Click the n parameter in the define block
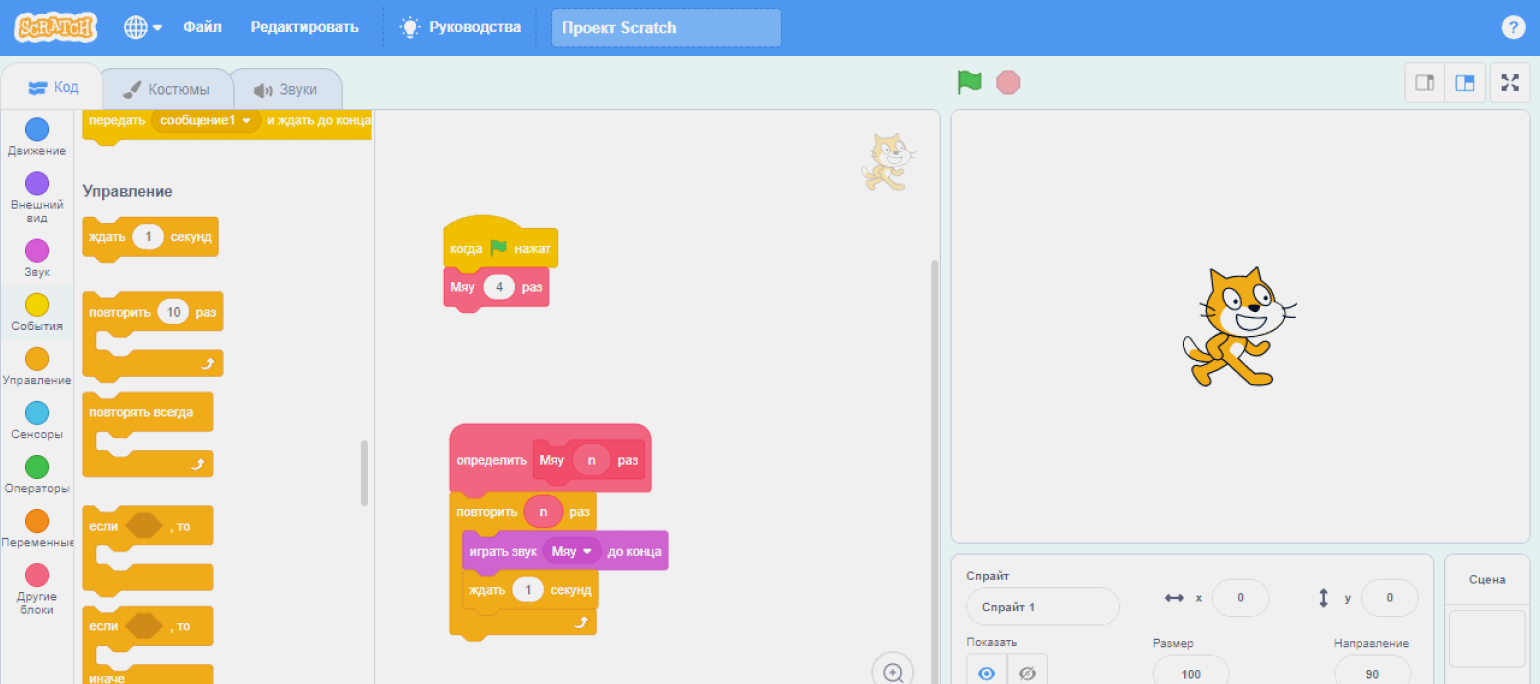1540x684 pixels. 591,460
